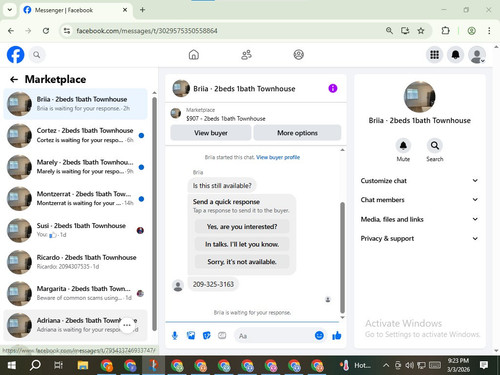Open the Facebook menu grid icon
500x375 pixels.
[434, 55]
